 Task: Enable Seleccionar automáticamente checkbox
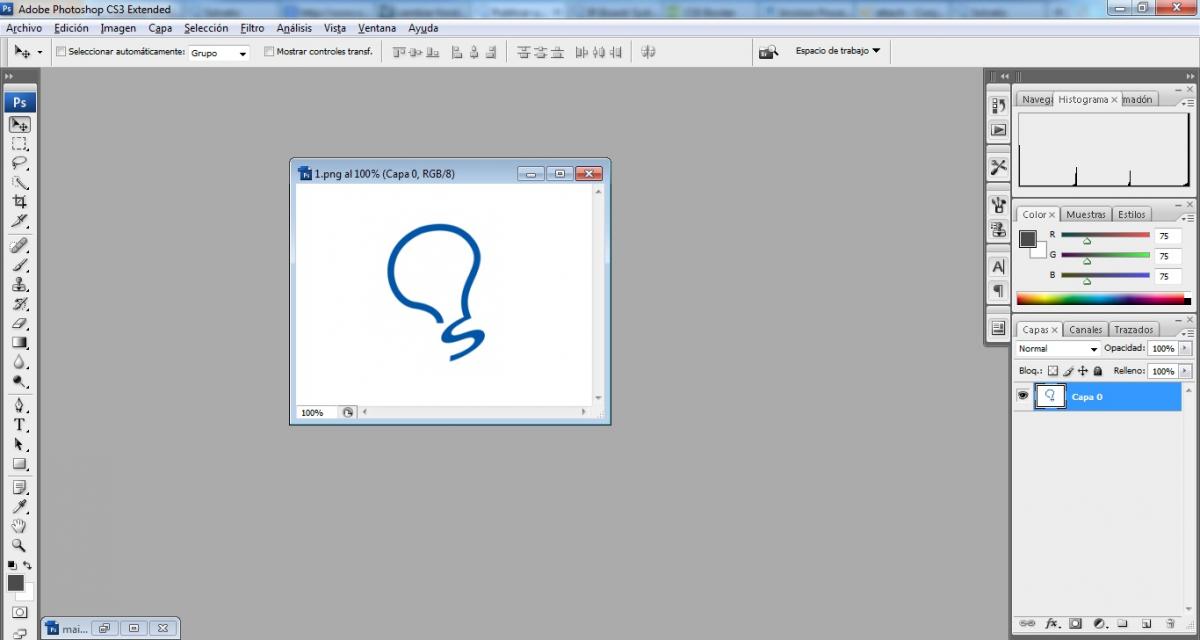pos(61,51)
